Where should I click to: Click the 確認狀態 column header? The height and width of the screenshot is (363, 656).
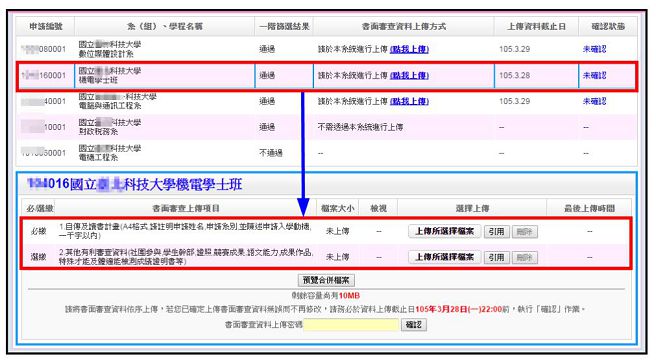pos(608,26)
